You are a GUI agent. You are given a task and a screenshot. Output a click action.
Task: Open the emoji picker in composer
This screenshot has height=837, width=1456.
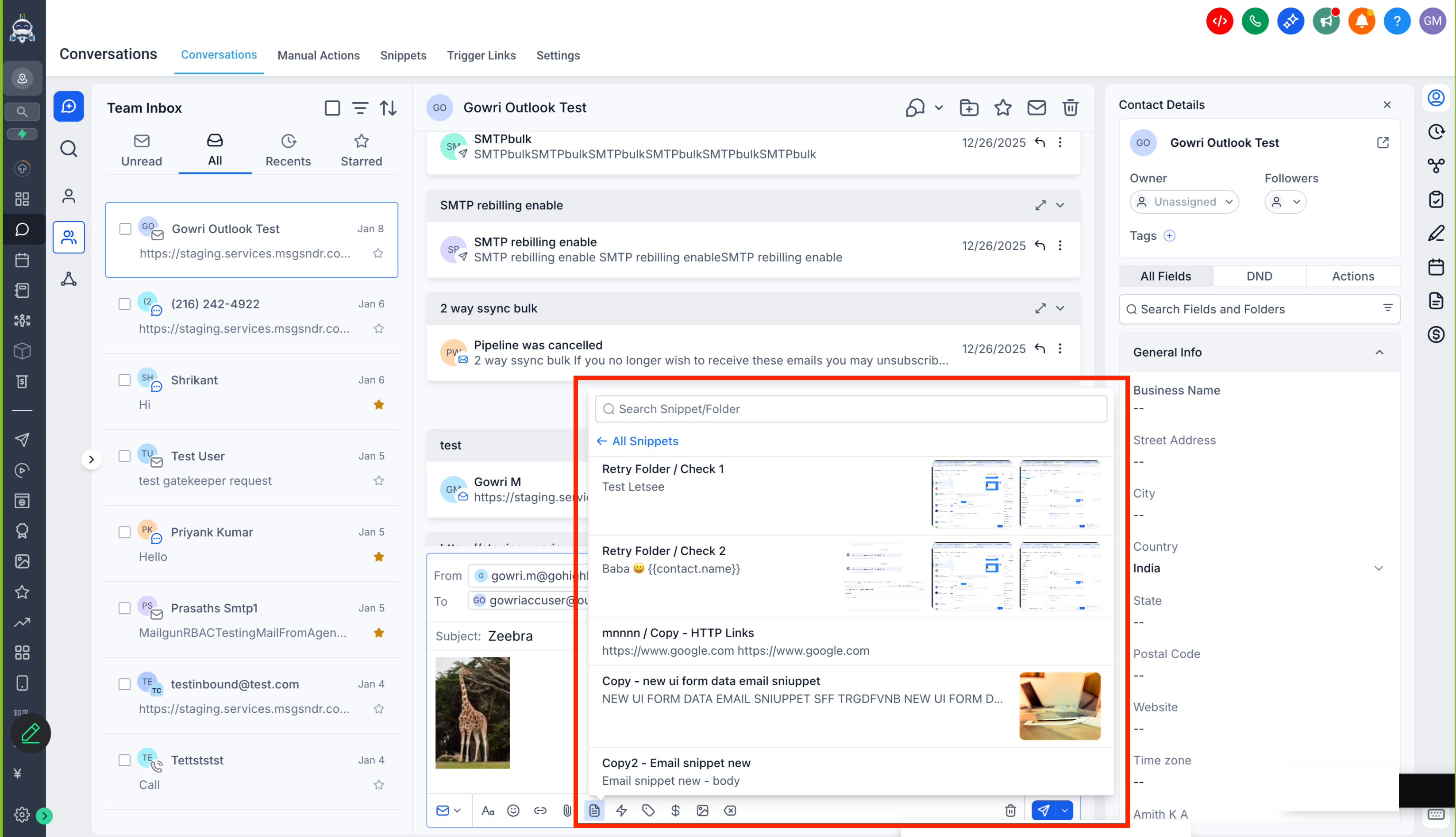(513, 810)
